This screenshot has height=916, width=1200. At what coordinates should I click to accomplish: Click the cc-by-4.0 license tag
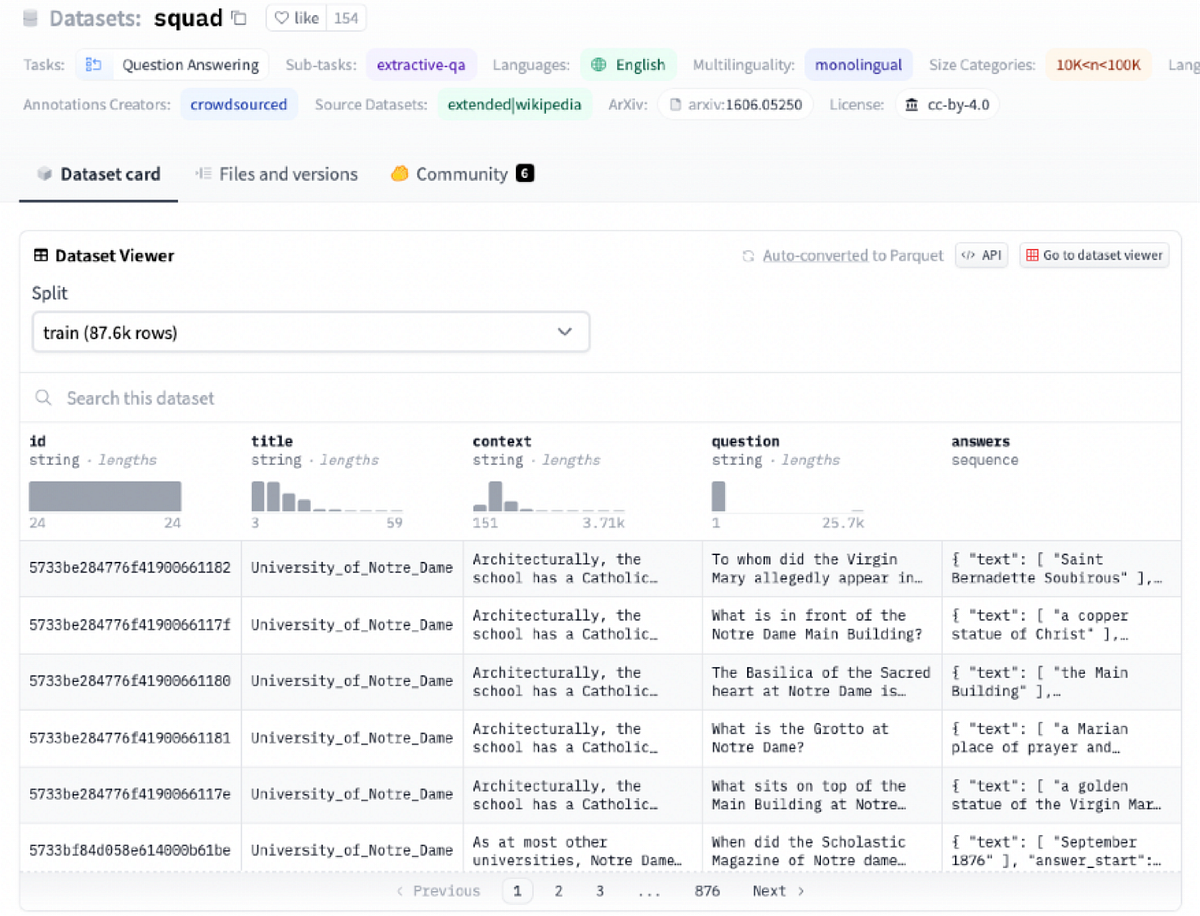pos(946,104)
